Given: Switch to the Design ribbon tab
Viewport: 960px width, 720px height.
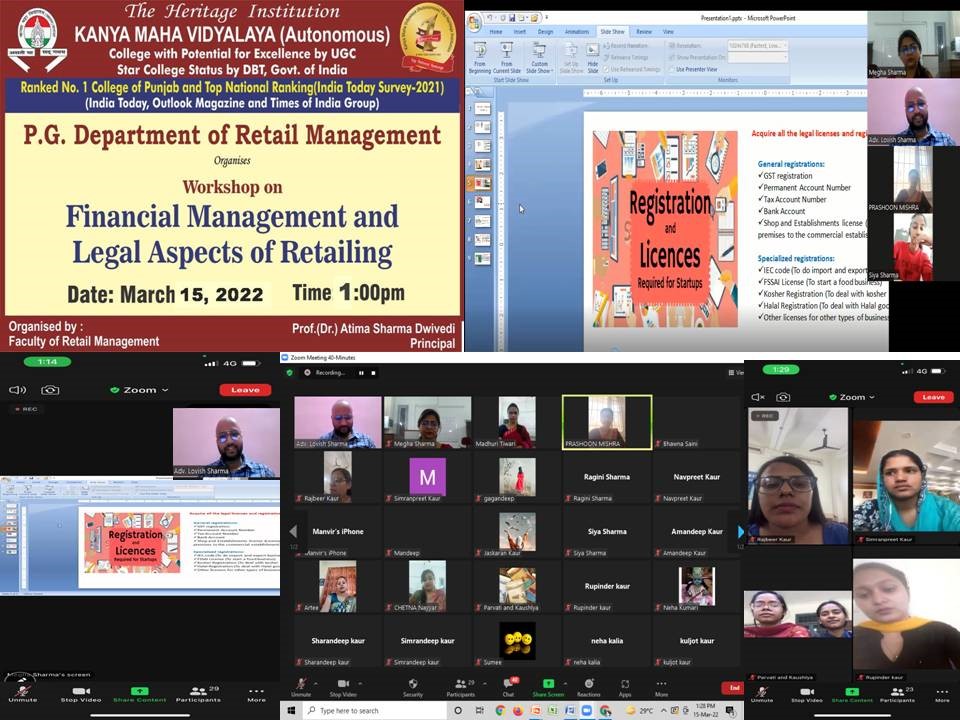Looking at the screenshot, I should [x=546, y=32].
